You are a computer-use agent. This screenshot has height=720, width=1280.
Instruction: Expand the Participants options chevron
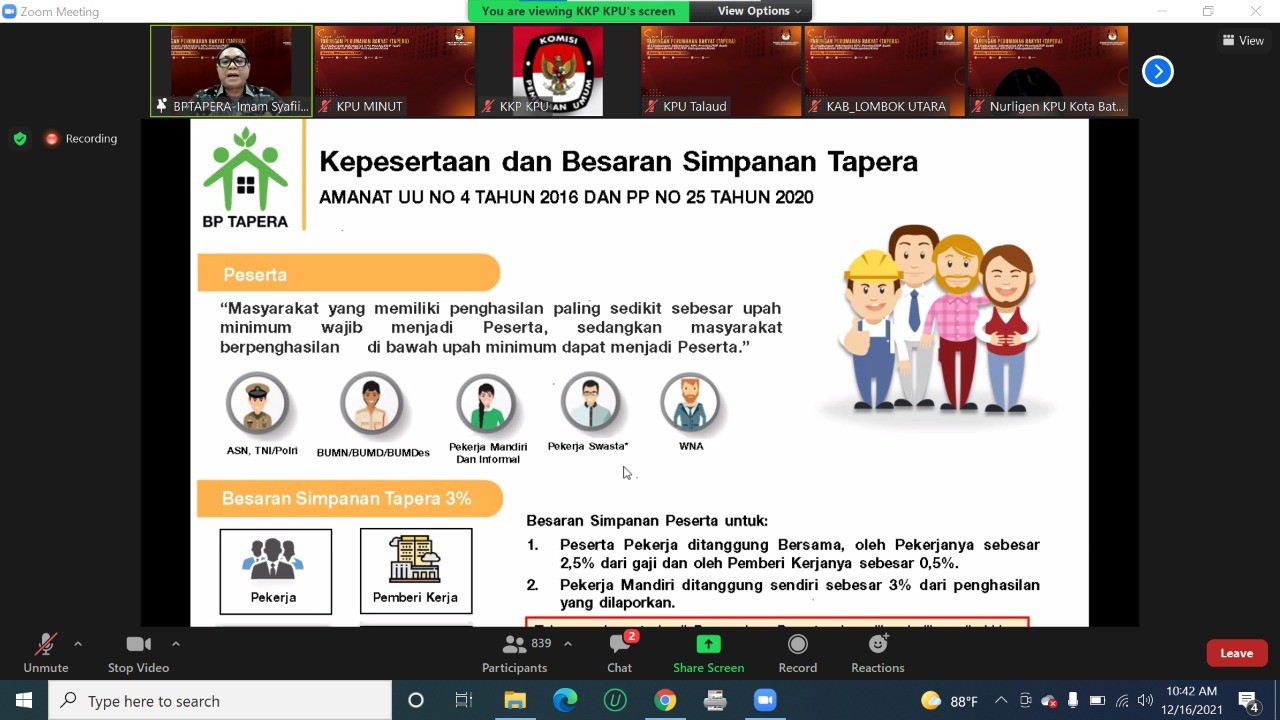pyautogui.click(x=568, y=644)
